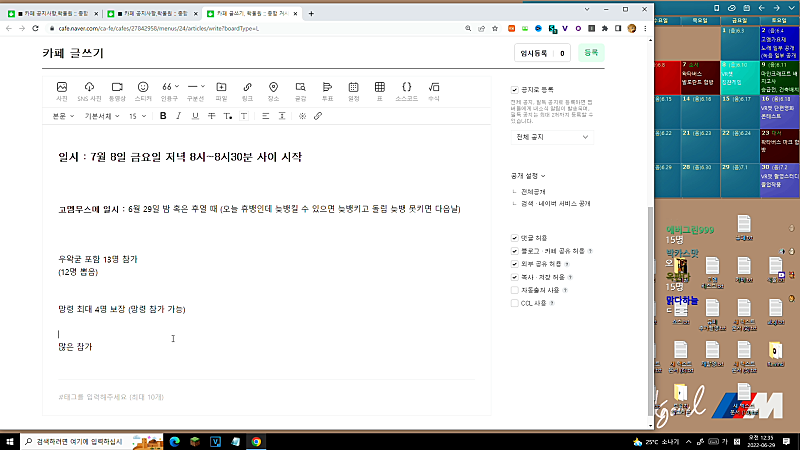Open the 전체 공지 dropdown
The width and height of the screenshot is (800, 450).
pyautogui.click(x=552, y=137)
